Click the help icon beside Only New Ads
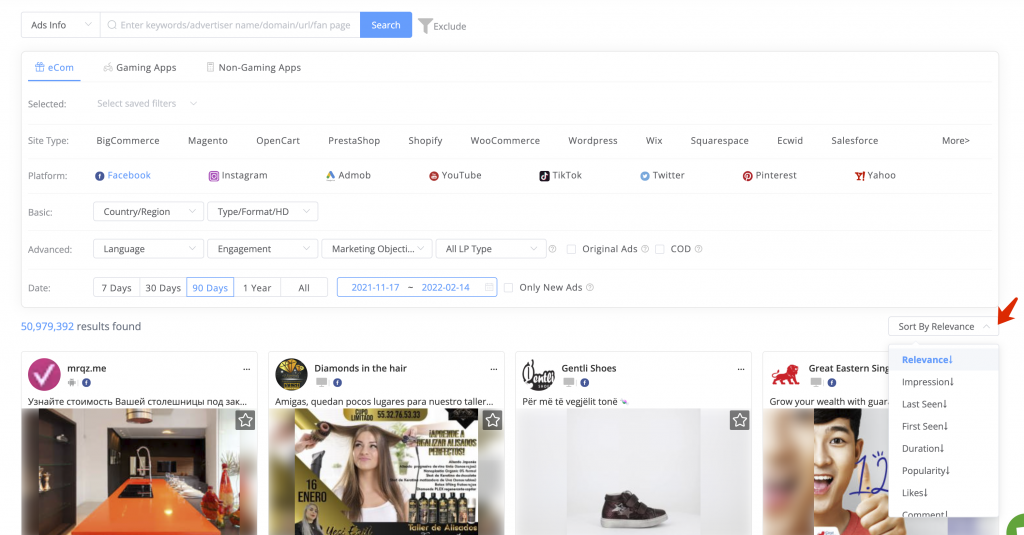 tap(590, 287)
